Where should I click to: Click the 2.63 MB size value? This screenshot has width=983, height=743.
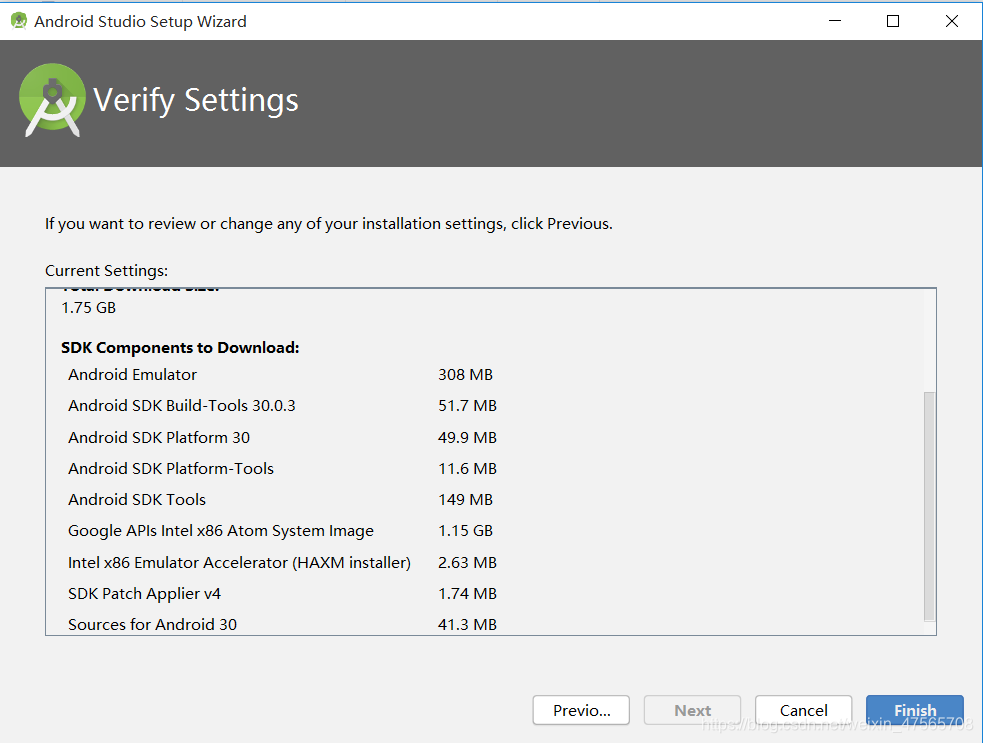tap(467, 562)
